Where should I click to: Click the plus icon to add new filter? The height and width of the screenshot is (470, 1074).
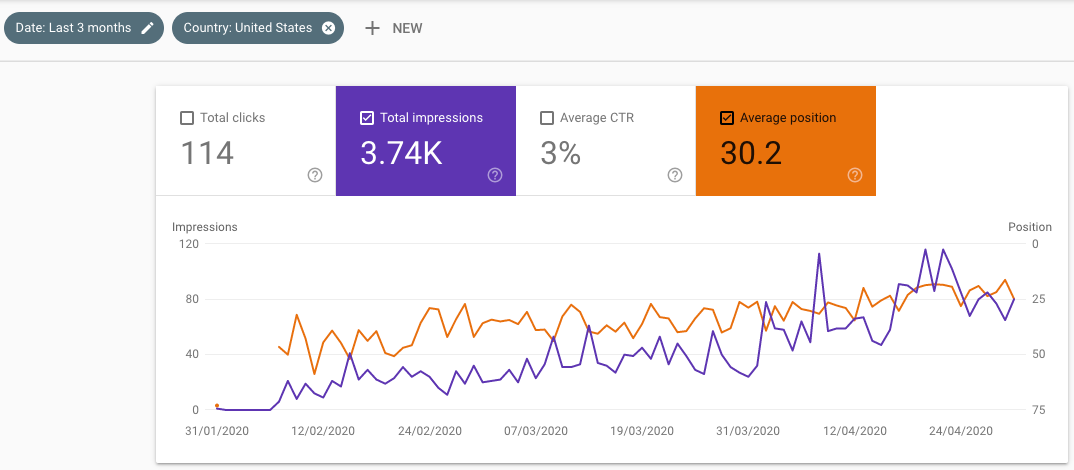click(372, 28)
